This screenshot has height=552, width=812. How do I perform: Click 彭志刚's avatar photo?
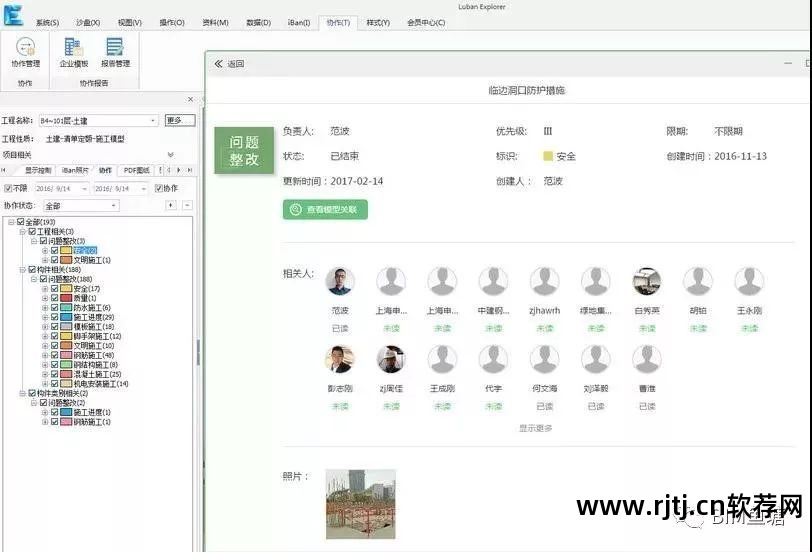pyautogui.click(x=340, y=359)
